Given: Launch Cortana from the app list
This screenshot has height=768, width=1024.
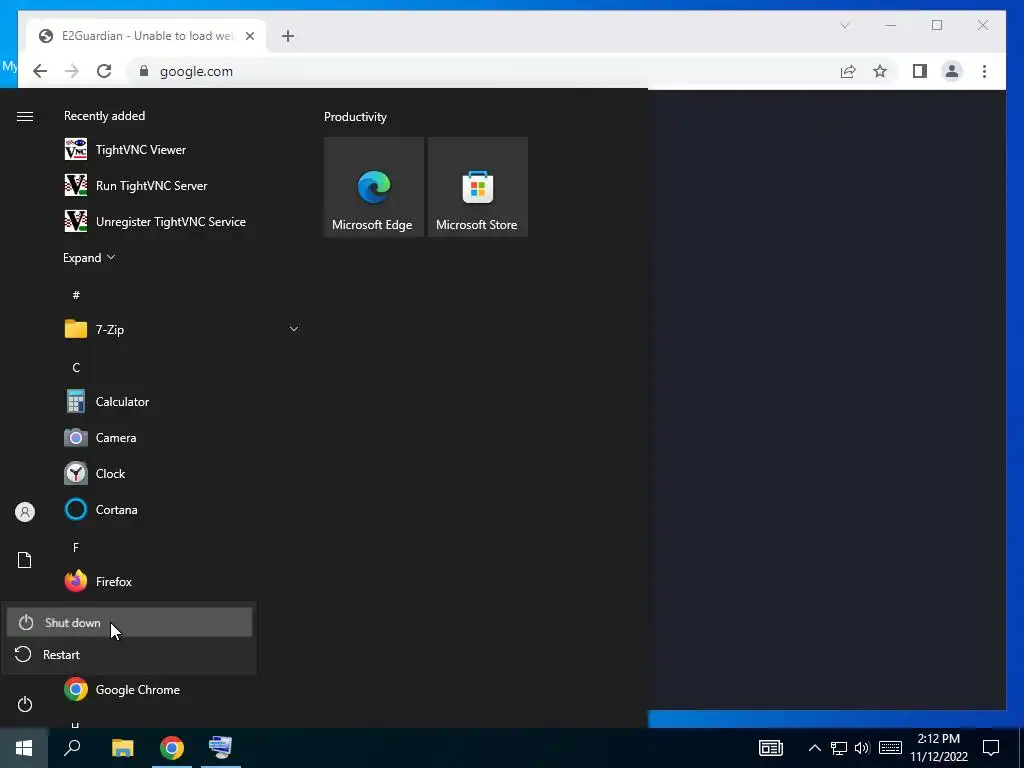Looking at the screenshot, I should click(180, 509).
